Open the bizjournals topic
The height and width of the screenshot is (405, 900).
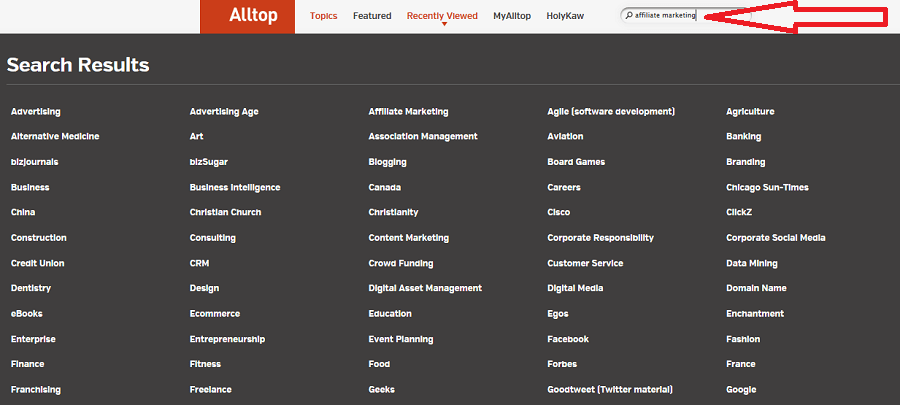[34, 162]
